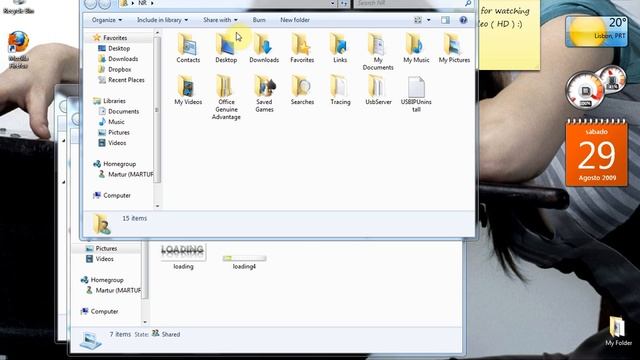640x360 pixels.
Task: Open the Searches folder
Action: (302, 90)
